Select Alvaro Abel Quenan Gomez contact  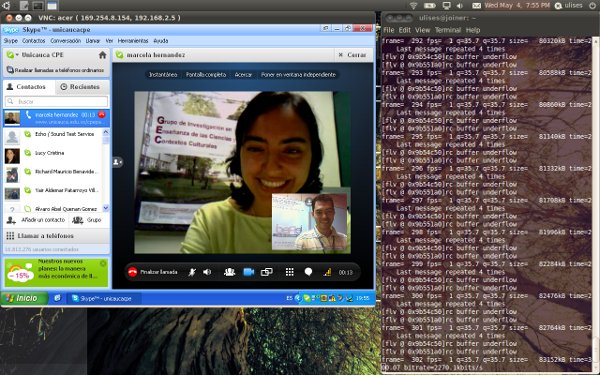[x=53, y=209]
